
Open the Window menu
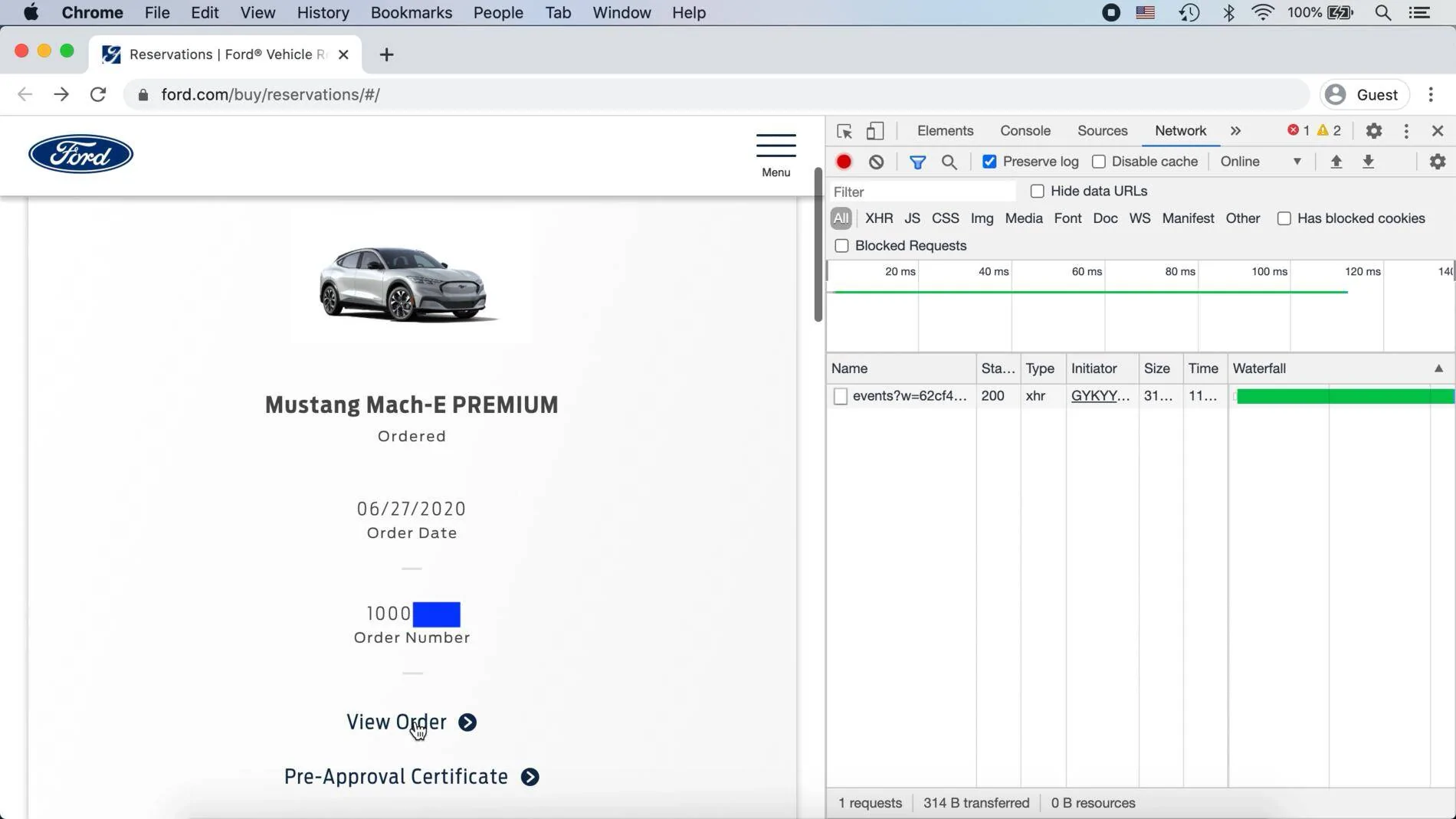point(621,12)
